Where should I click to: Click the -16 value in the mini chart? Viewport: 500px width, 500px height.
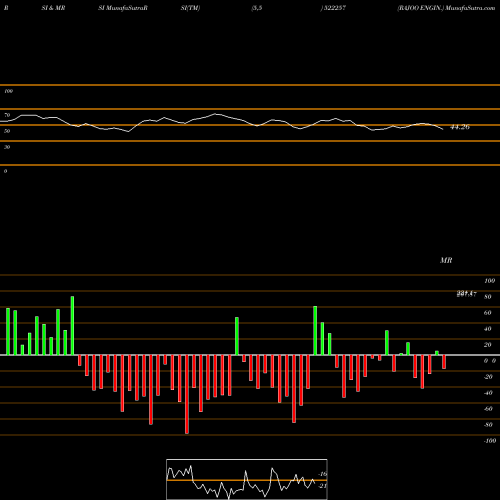click(322, 474)
